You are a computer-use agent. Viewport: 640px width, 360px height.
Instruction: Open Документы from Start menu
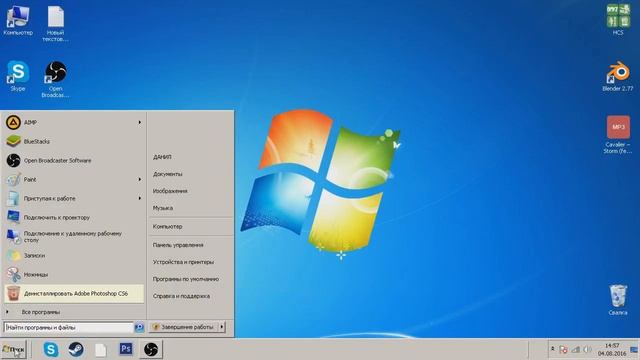click(167, 174)
